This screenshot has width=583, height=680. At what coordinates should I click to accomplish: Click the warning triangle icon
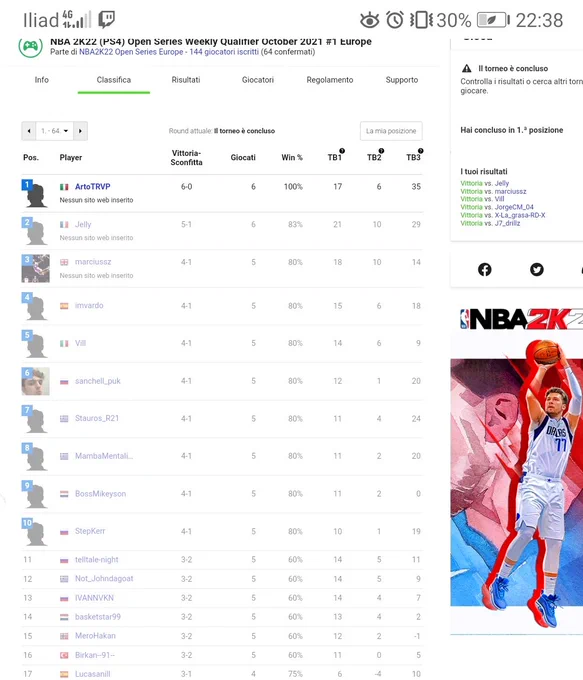pos(467,68)
